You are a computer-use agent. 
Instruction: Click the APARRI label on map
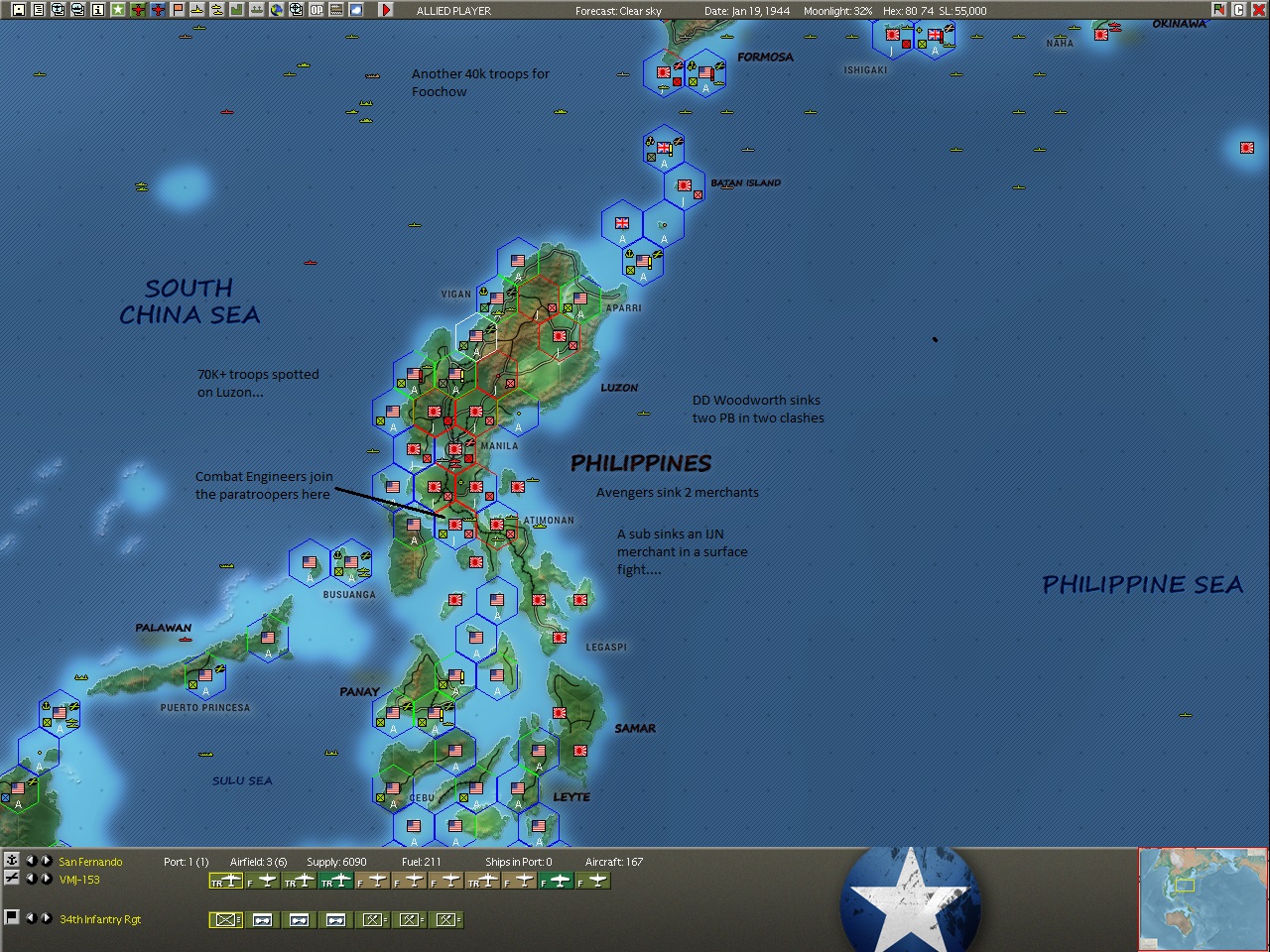coord(623,308)
